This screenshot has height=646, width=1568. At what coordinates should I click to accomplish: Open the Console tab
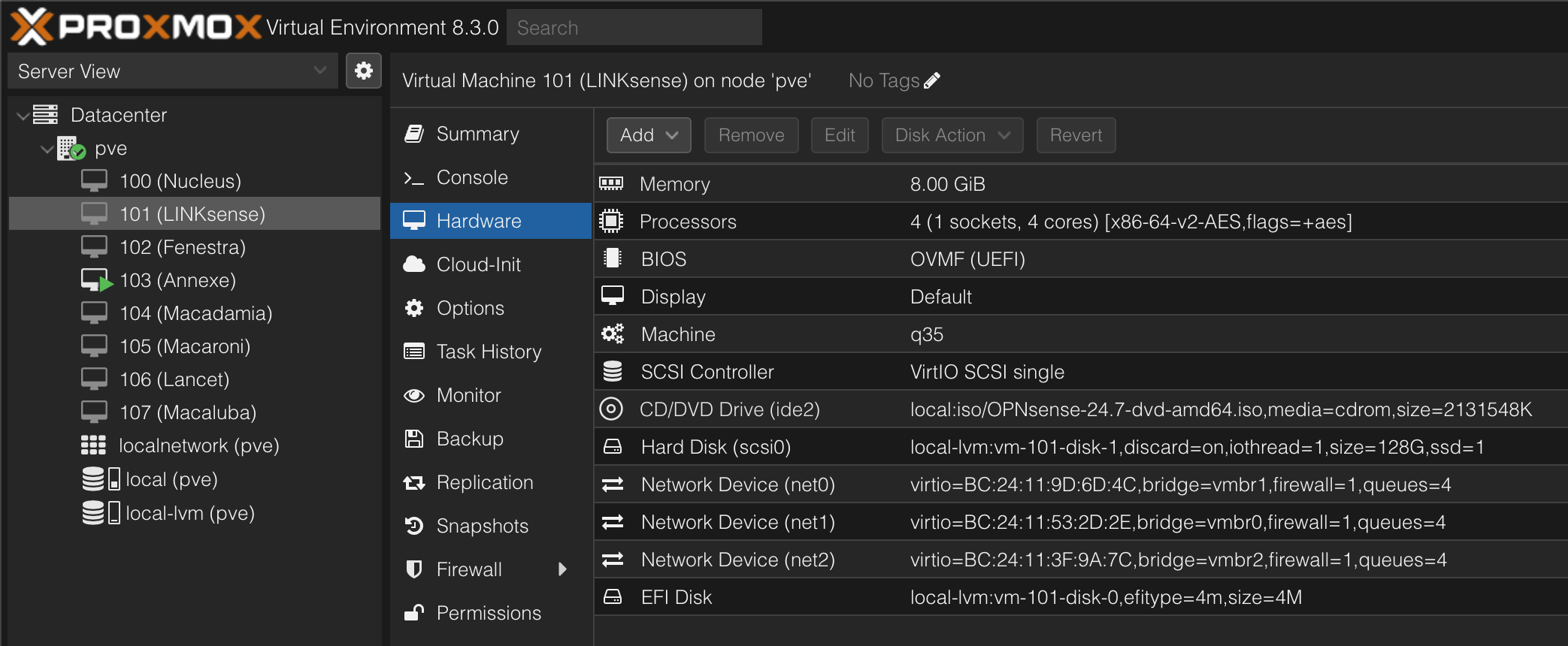491,177
